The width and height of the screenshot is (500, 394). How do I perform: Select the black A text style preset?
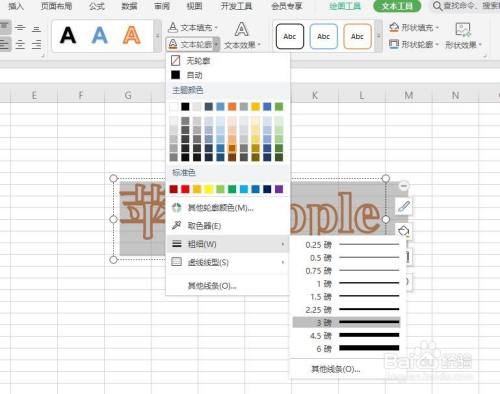(68, 35)
